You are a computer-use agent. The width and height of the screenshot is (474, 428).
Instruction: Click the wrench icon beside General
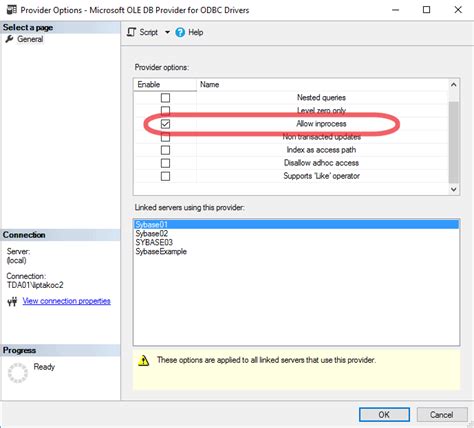(9, 39)
